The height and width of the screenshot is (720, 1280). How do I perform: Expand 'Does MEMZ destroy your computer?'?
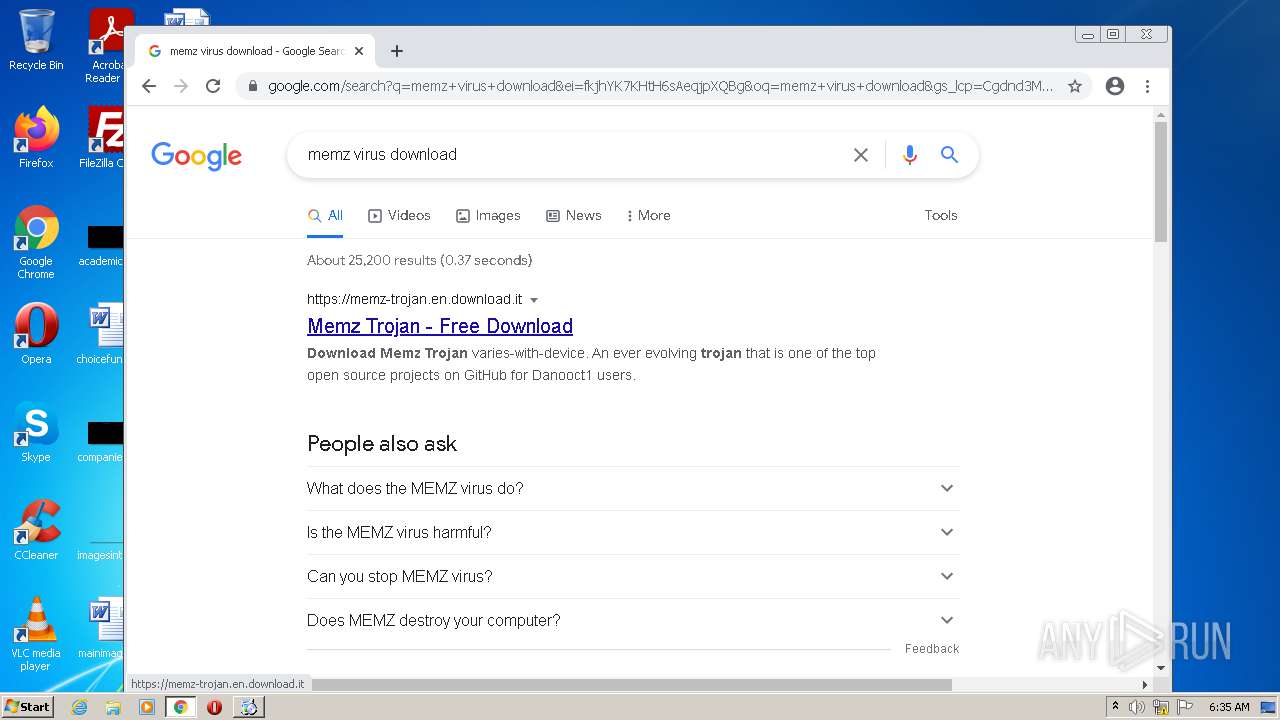tap(632, 620)
